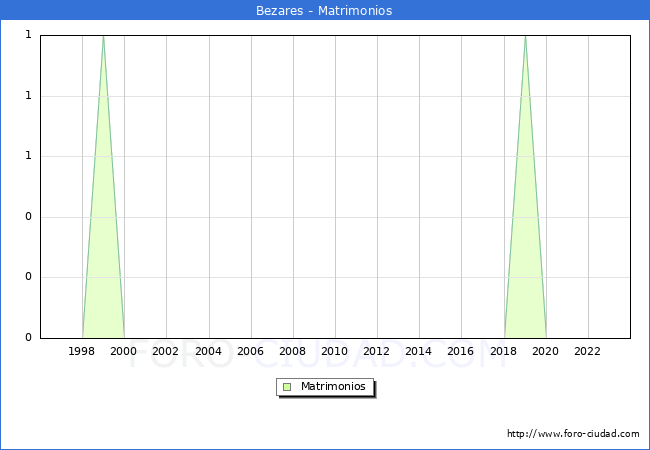This screenshot has height=450, width=650.
Task: Select the 2022 x-axis label
Action: [587, 351]
